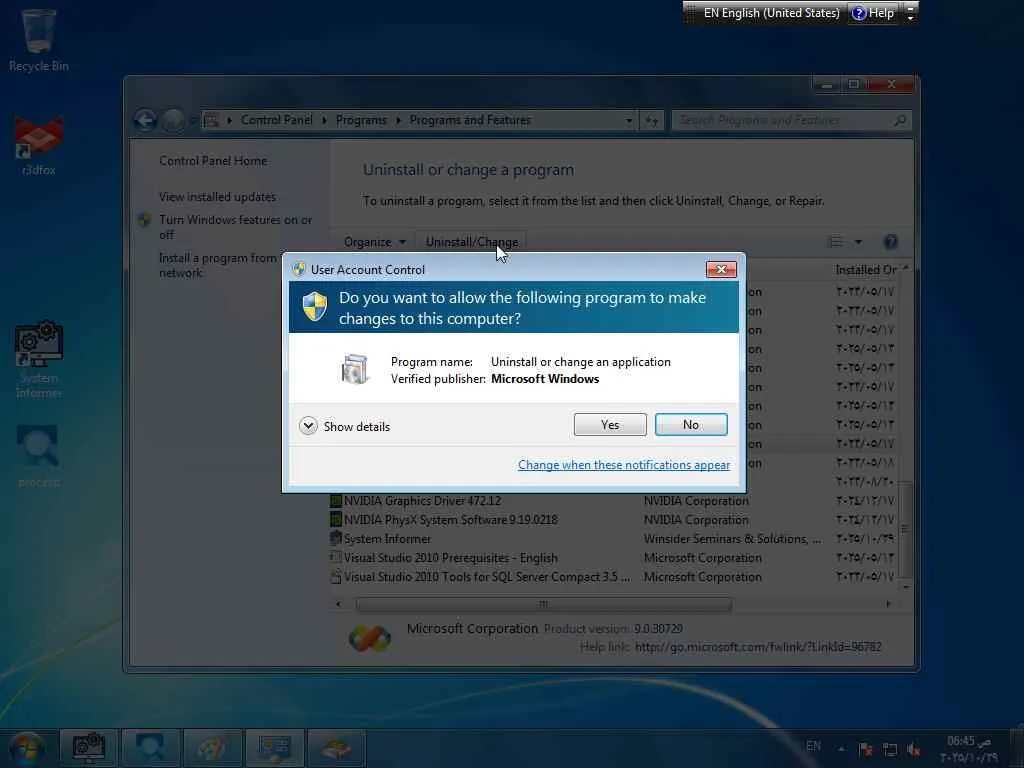Screen dimensions: 1024x768
Task: Click Help on the language bar
Action: tap(873, 12)
